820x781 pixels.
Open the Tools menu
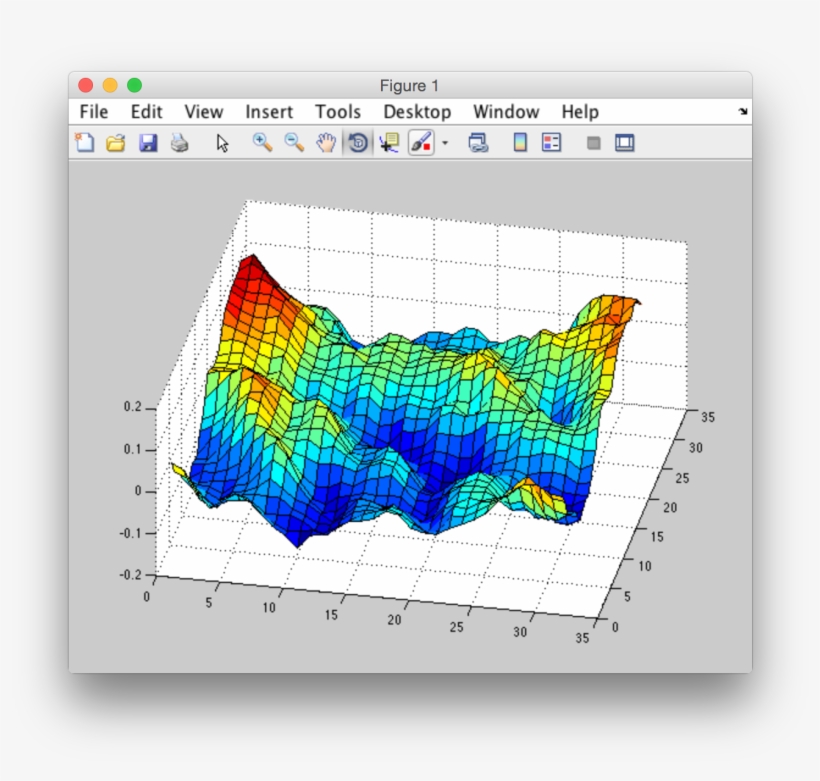tap(338, 112)
